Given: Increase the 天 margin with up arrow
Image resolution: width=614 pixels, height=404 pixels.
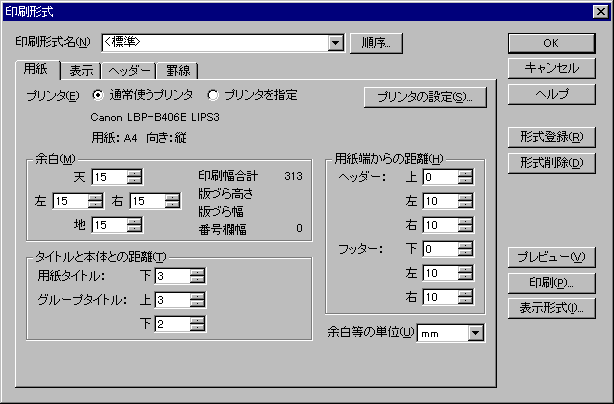Looking at the screenshot, I should coord(135,173).
